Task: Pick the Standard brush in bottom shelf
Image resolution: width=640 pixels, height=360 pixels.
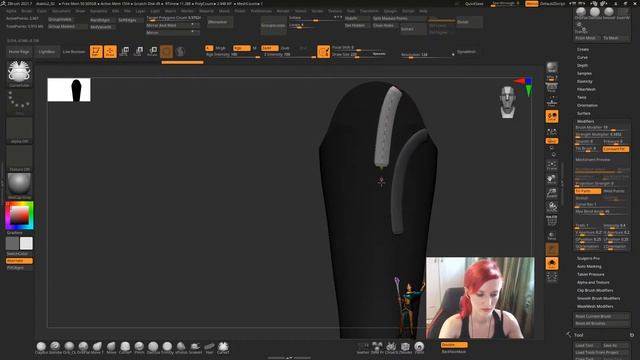Action: (55, 347)
